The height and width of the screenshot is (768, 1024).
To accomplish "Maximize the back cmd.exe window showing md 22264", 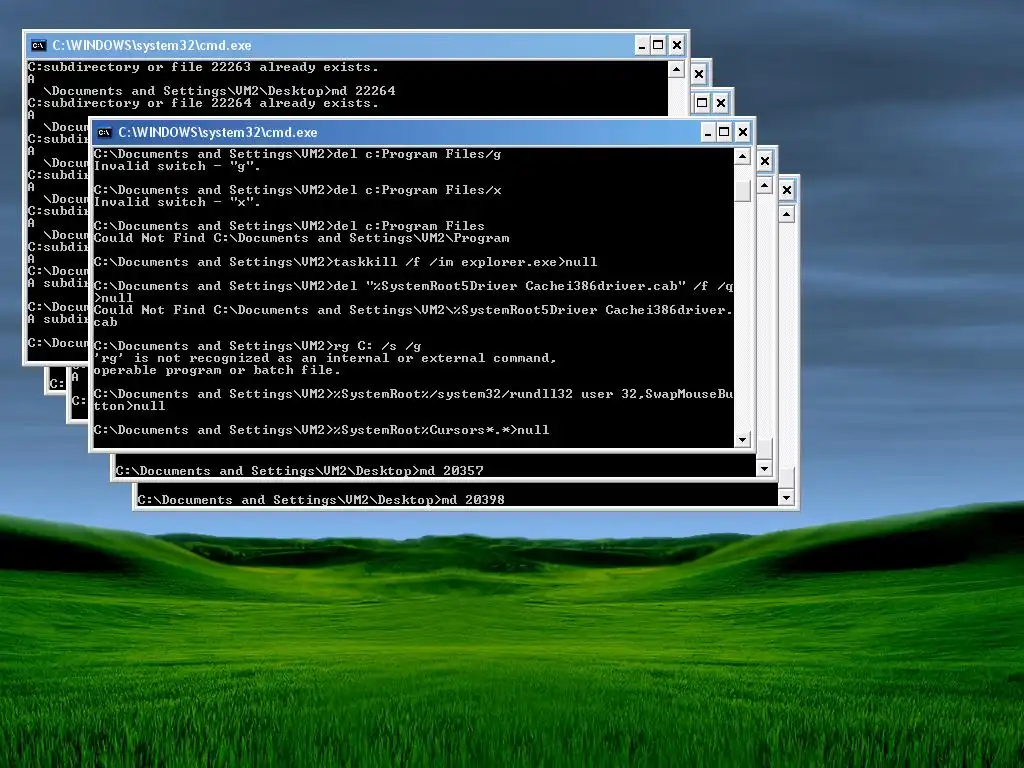I will (x=658, y=46).
